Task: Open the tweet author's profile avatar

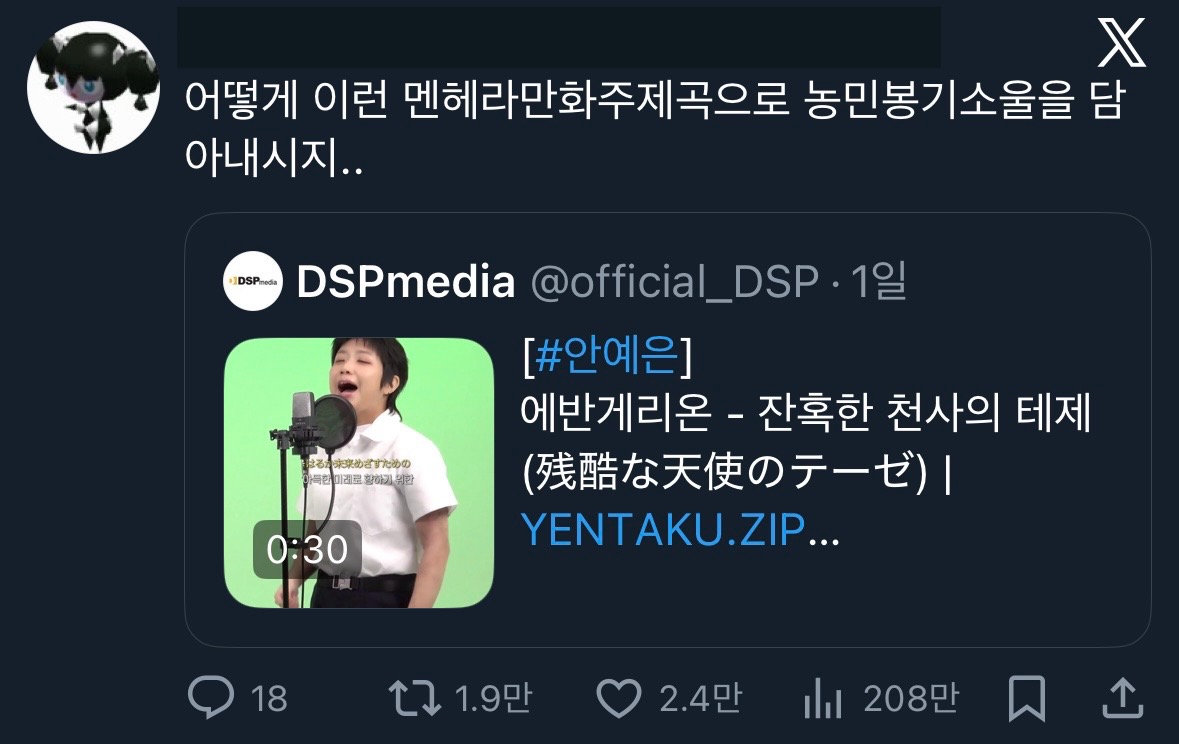Action: 93,87
